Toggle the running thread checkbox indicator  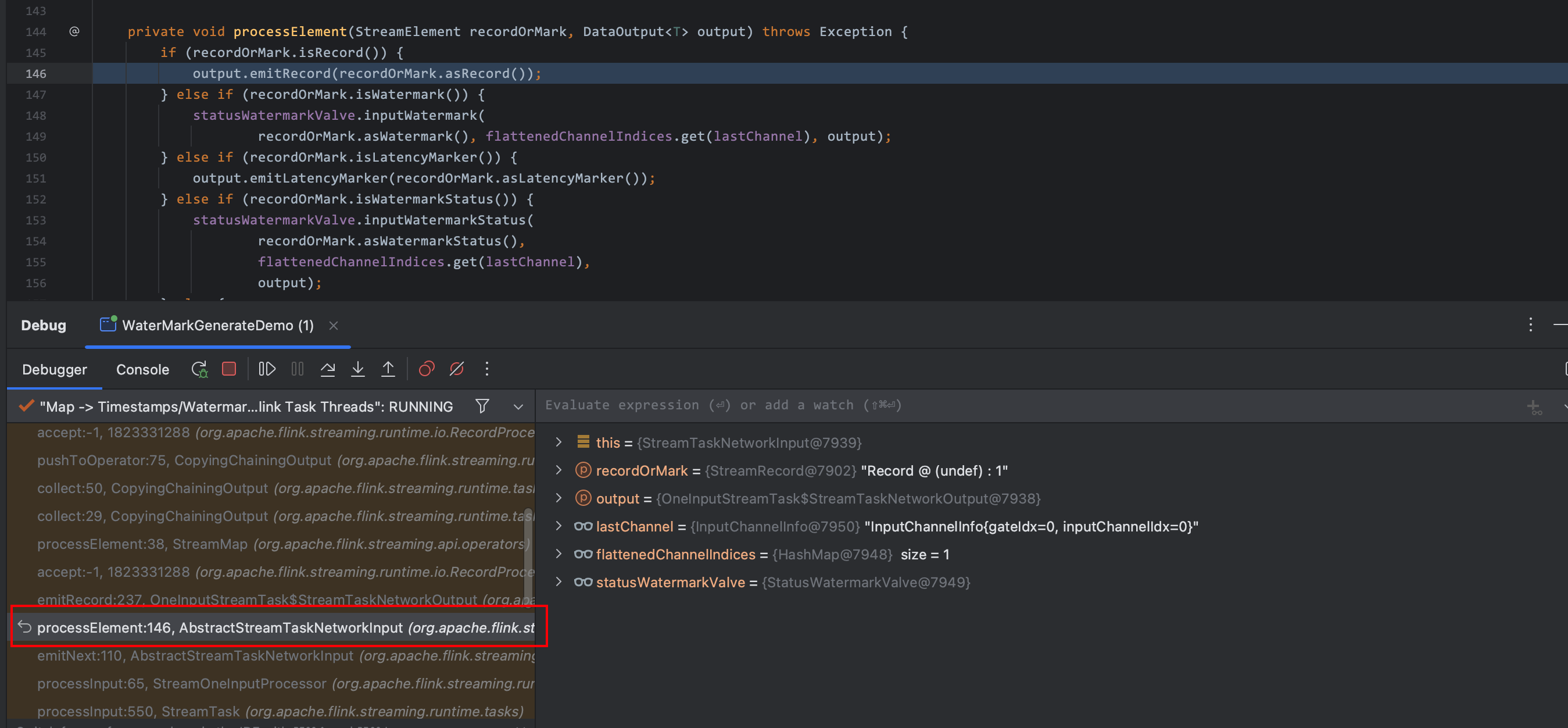[28, 405]
